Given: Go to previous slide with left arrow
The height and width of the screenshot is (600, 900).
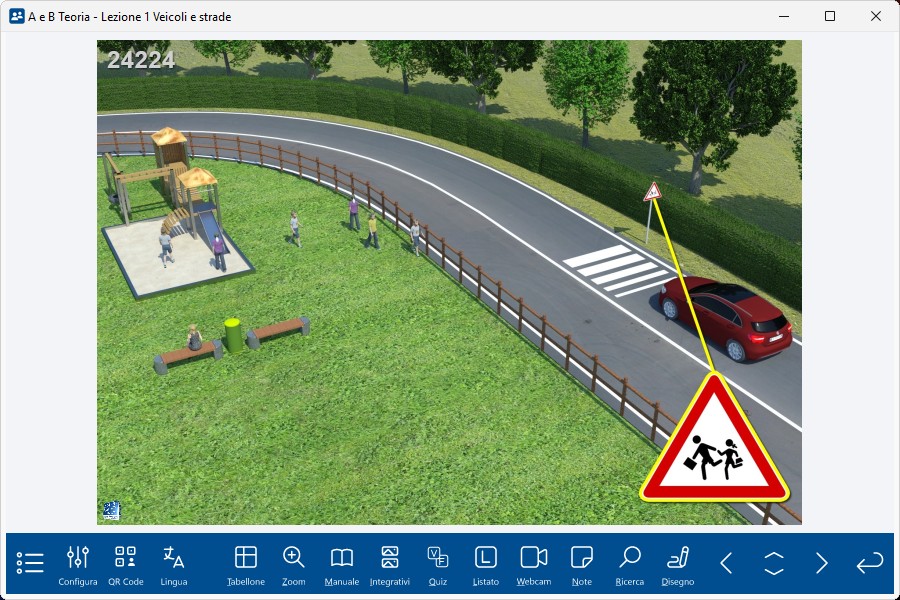Looking at the screenshot, I should pyautogui.click(x=726, y=563).
